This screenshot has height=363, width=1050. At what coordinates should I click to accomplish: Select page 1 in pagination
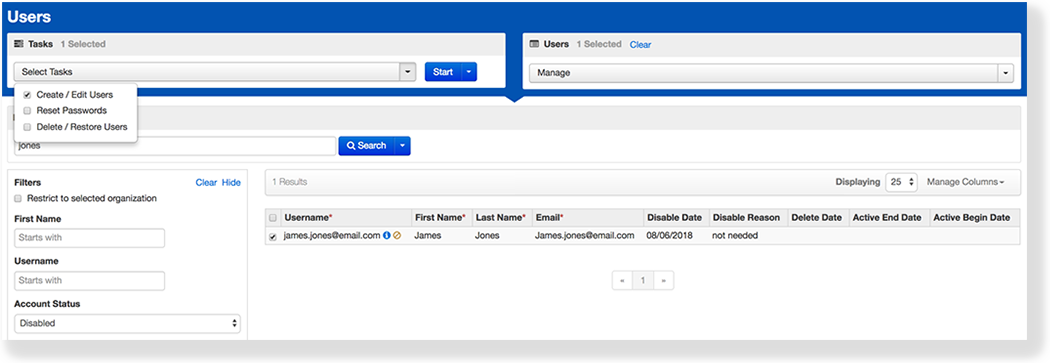coord(643,281)
